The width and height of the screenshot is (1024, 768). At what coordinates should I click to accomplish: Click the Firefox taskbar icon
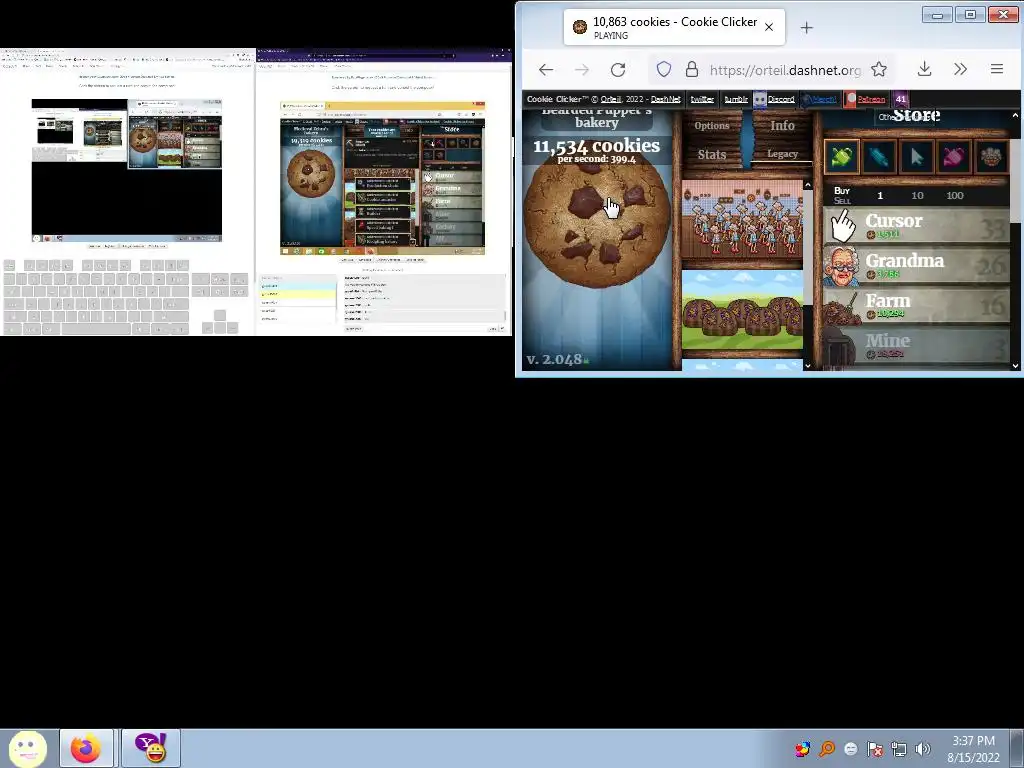86,748
